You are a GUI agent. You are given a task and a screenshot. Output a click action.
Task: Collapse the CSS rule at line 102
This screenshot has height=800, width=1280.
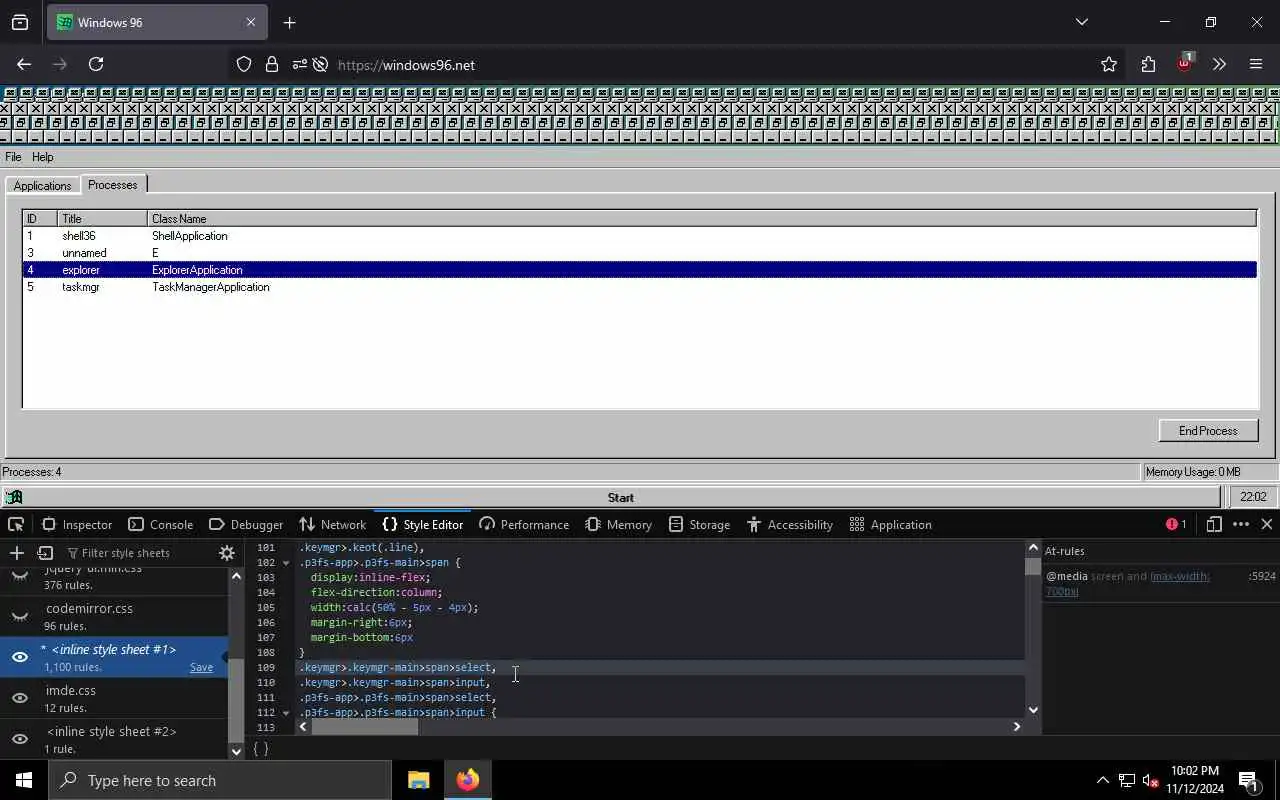(x=286, y=563)
